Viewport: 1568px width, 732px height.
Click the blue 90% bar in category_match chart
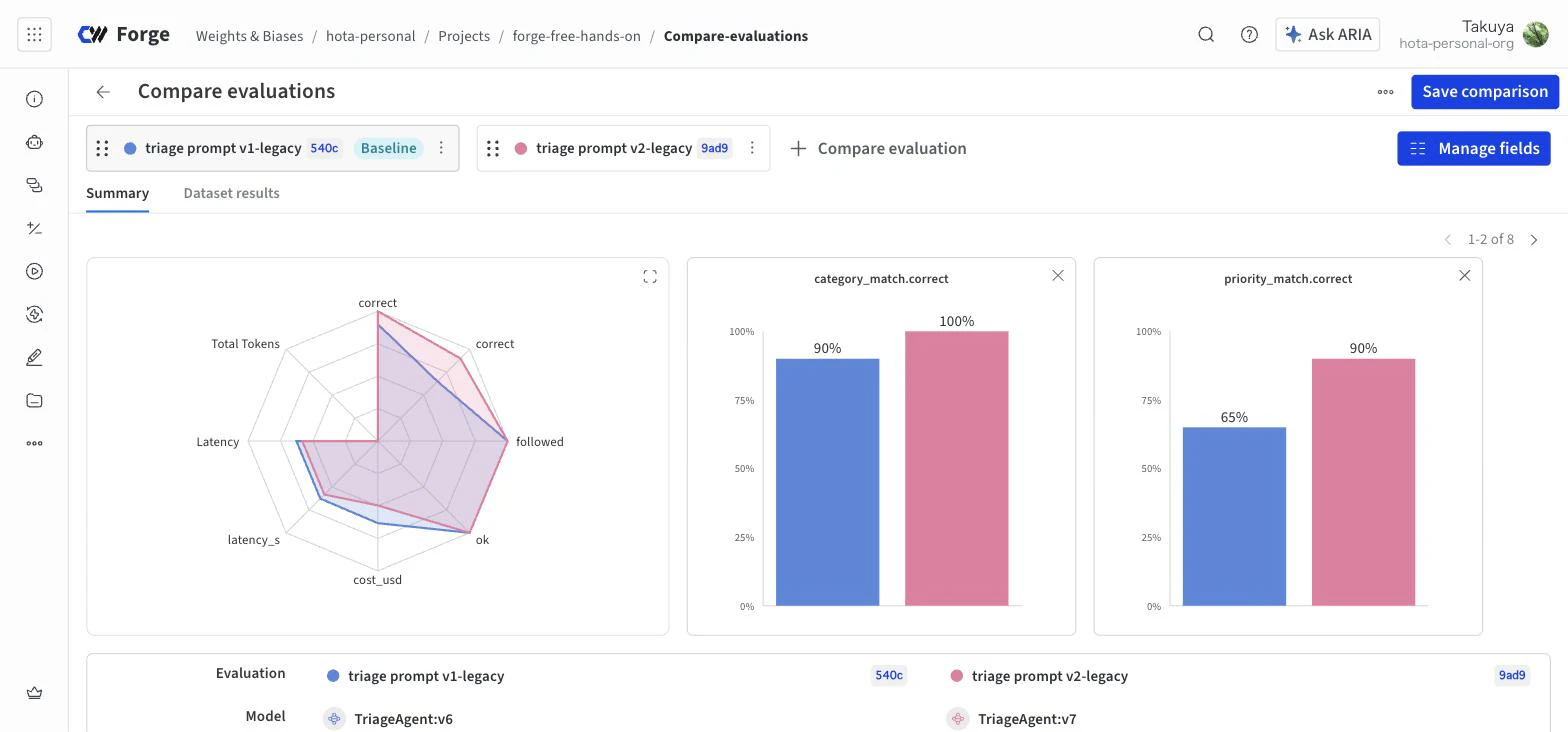827,482
